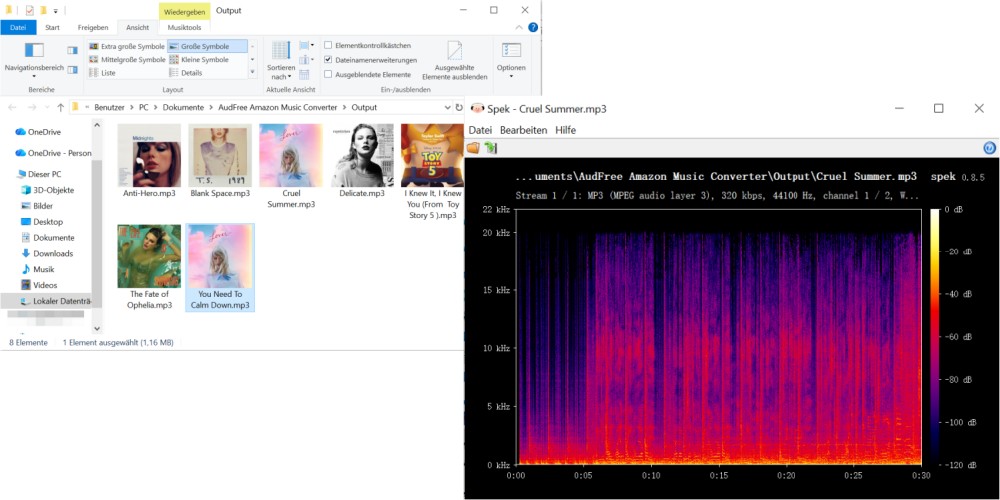
Task: Select Kleine Symbole layout
Action: pyautogui.click(x=199, y=59)
